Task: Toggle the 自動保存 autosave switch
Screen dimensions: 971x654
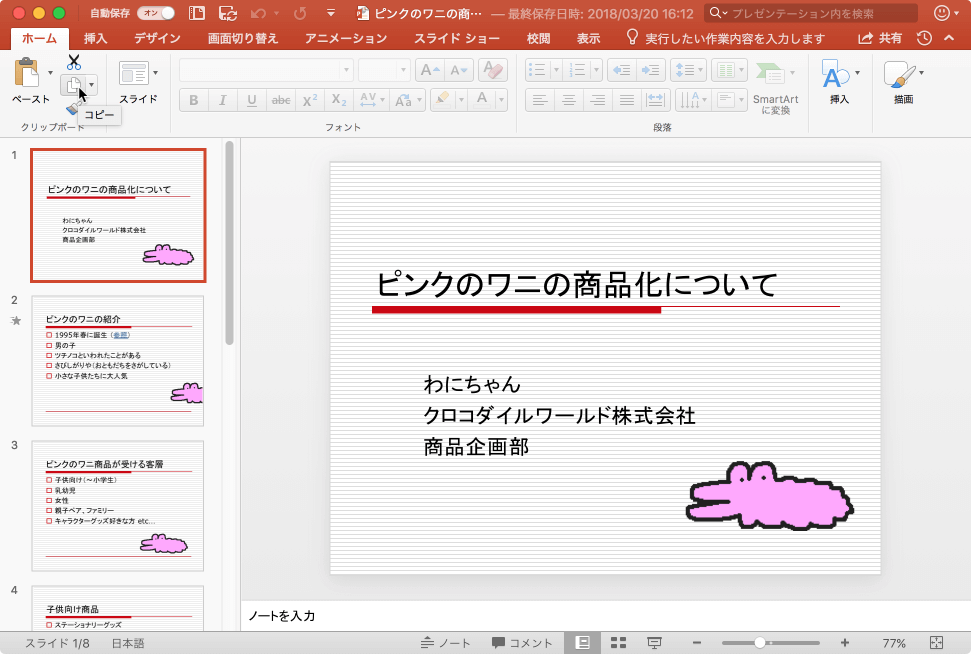Action: 155,13
